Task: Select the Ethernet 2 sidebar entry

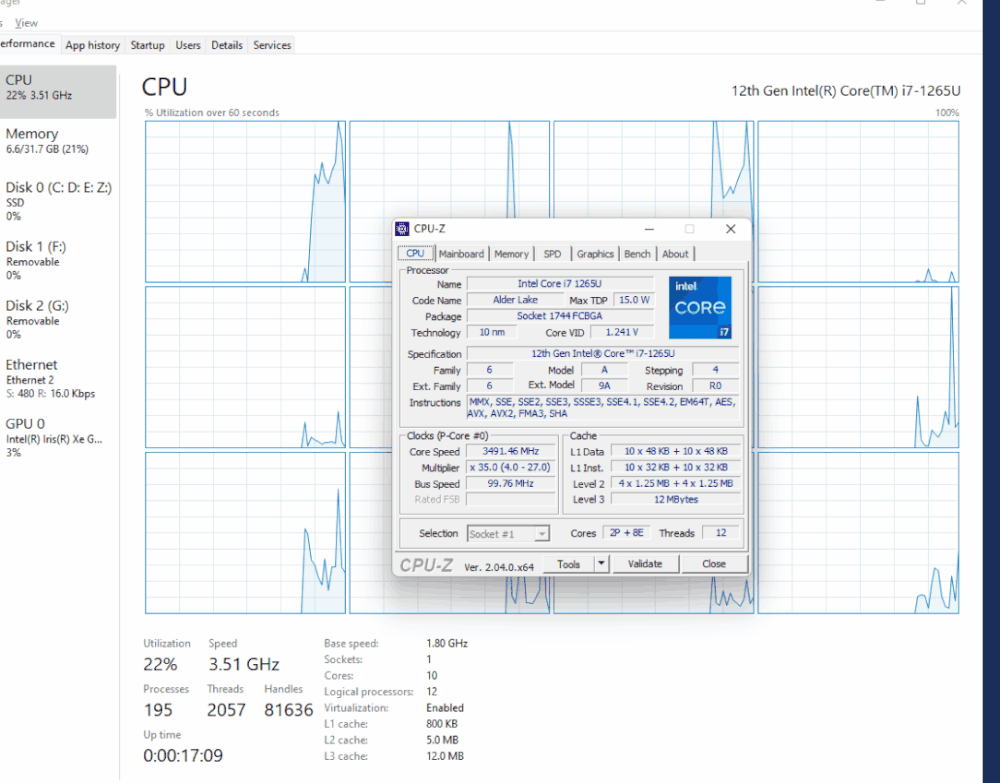Action: (x=58, y=379)
